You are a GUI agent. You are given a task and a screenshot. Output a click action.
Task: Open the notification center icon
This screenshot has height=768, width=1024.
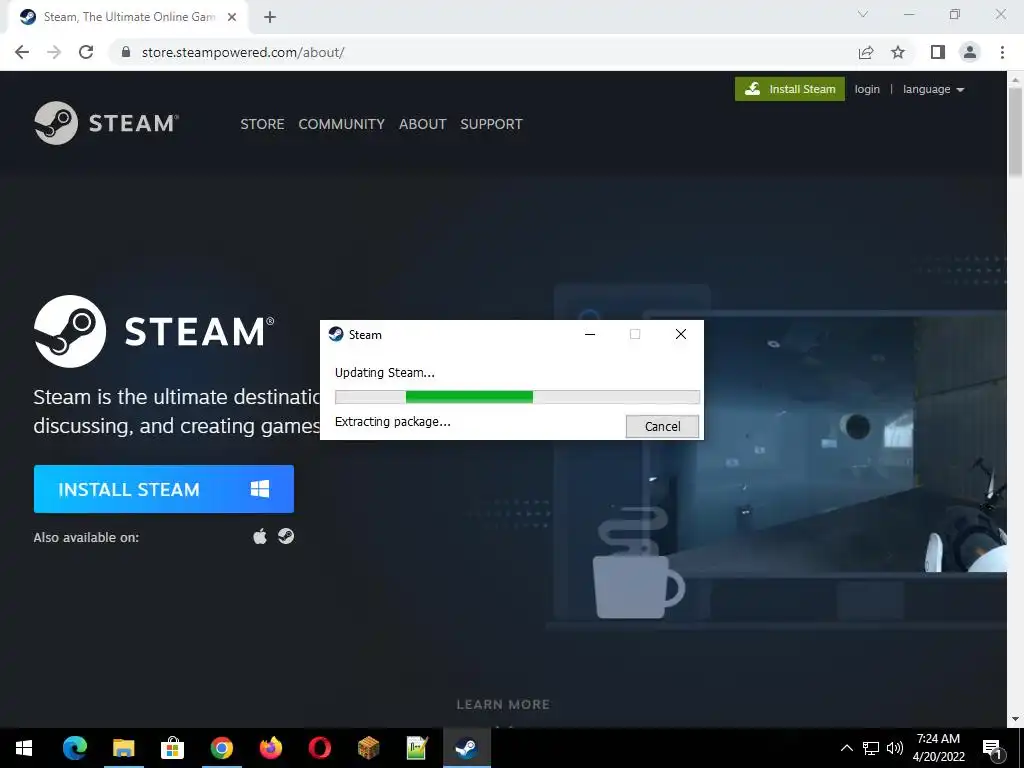click(x=992, y=748)
